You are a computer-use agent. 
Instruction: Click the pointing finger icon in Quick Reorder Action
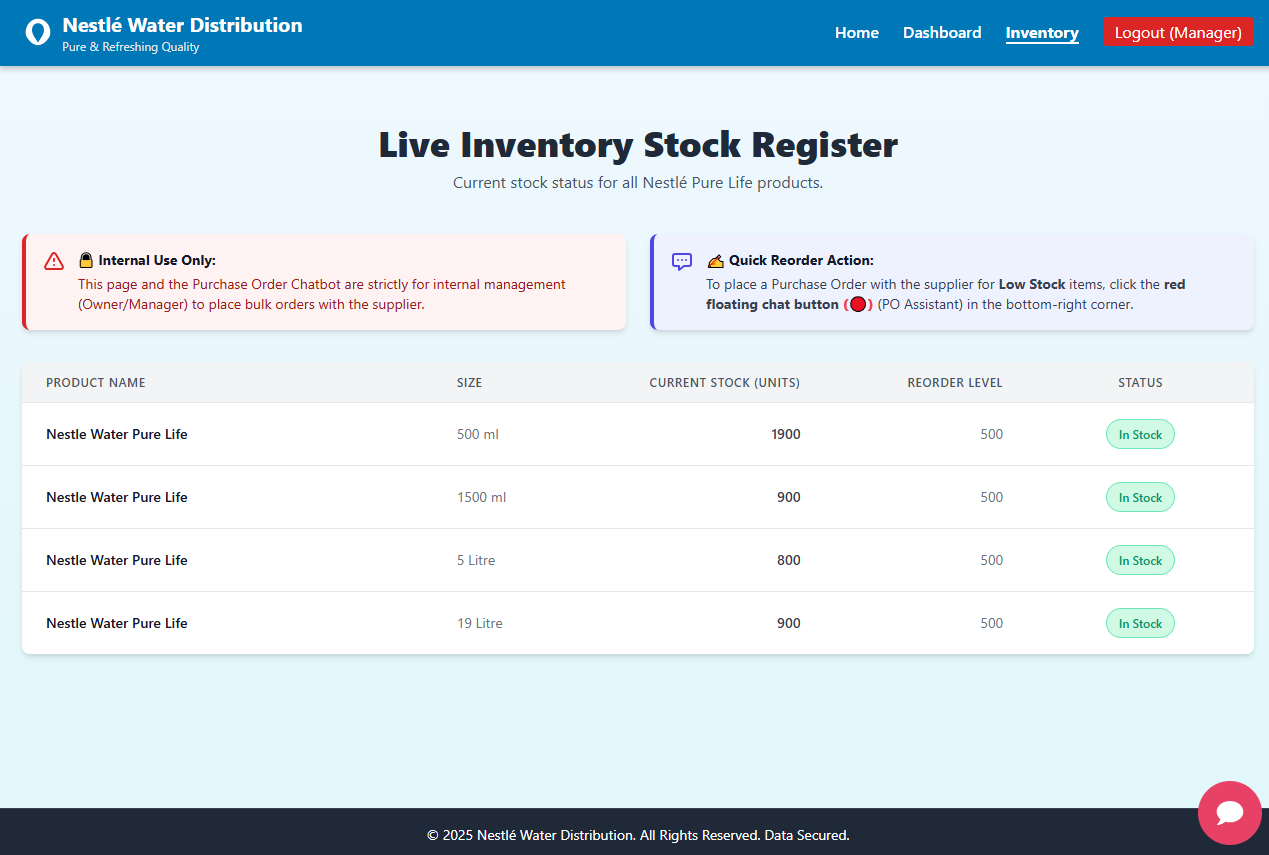pos(714,259)
